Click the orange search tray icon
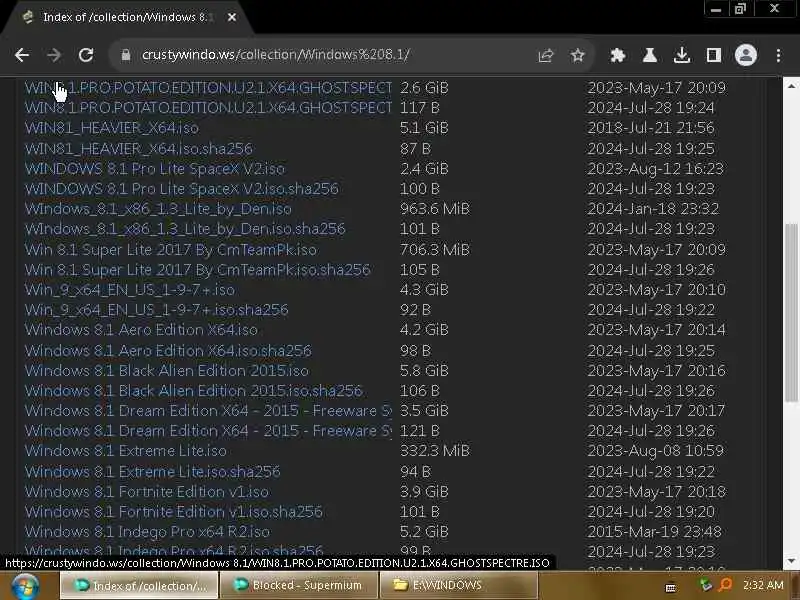The image size is (800, 600). pyautogui.click(x=725, y=585)
